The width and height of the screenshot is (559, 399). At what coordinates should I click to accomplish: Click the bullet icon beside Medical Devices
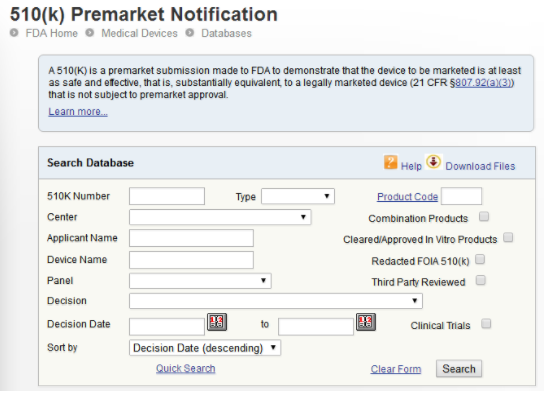[90, 33]
